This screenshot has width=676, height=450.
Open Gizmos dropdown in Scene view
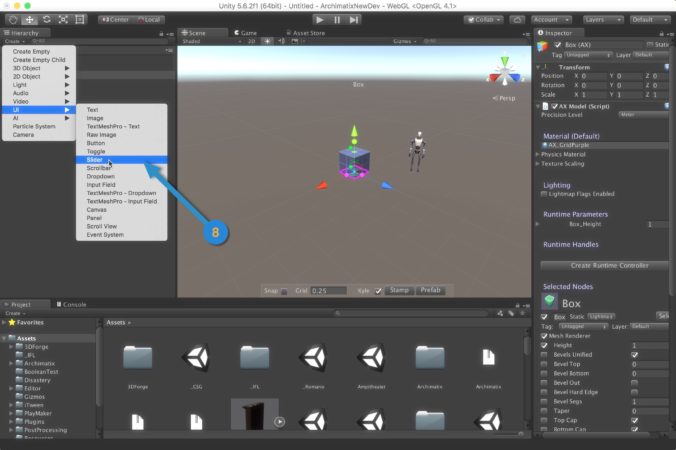pos(405,41)
